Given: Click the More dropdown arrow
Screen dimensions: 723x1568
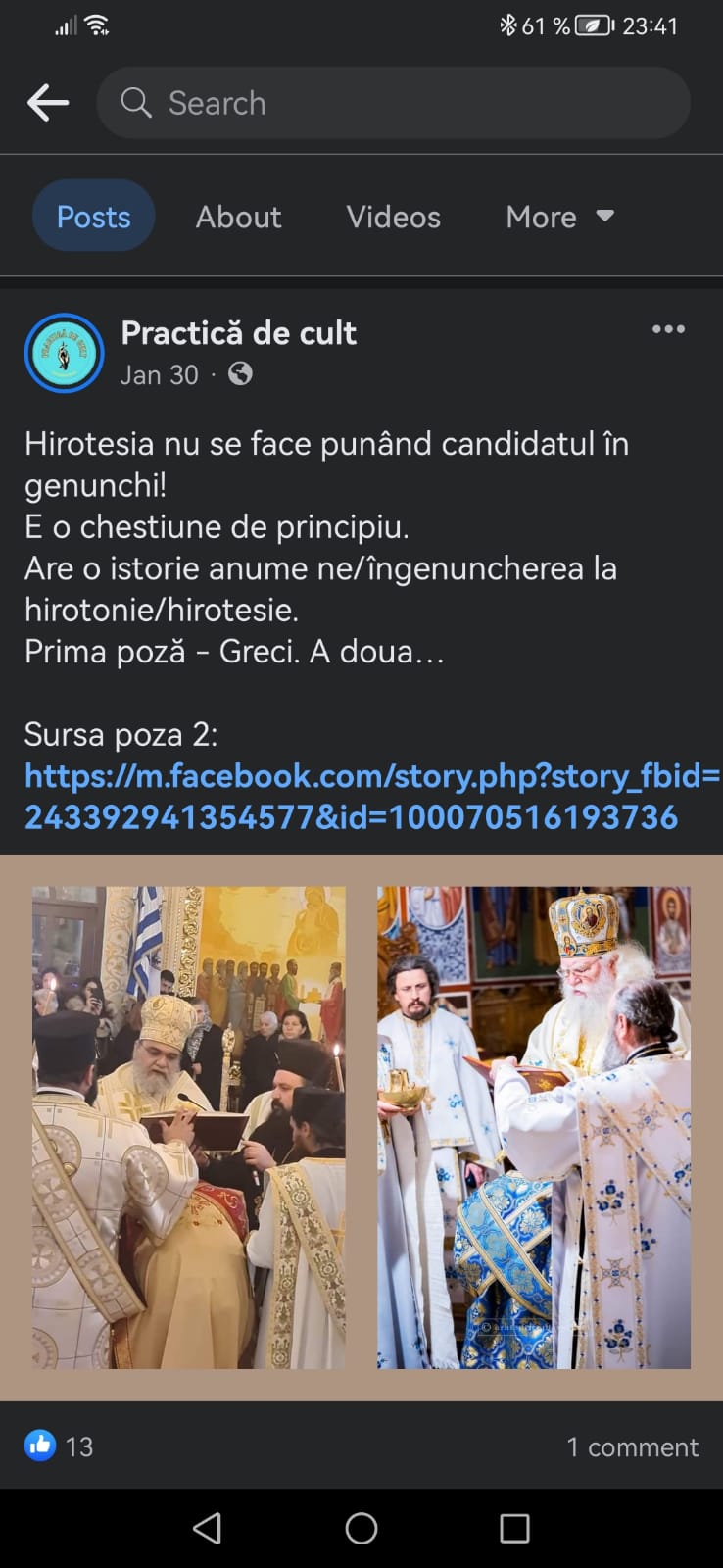Looking at the screenshot, I should coord(605,216).
